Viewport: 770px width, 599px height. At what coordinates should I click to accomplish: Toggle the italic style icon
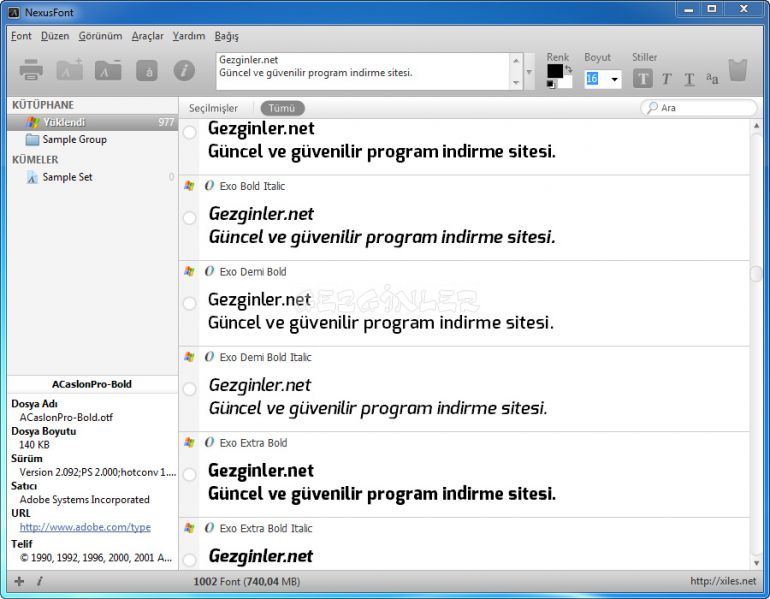pyautogui.click(x=666, y=79)
